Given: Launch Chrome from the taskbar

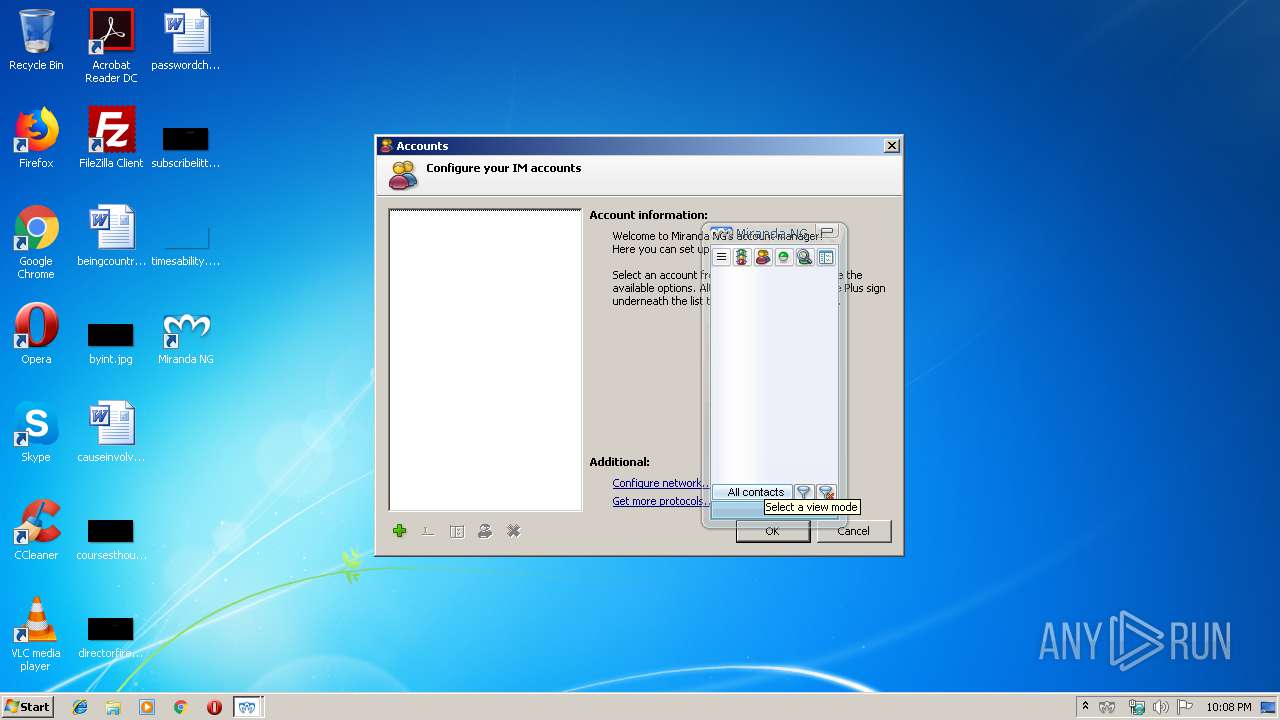Looking at the screenshot, I should (x=181, y=707).
